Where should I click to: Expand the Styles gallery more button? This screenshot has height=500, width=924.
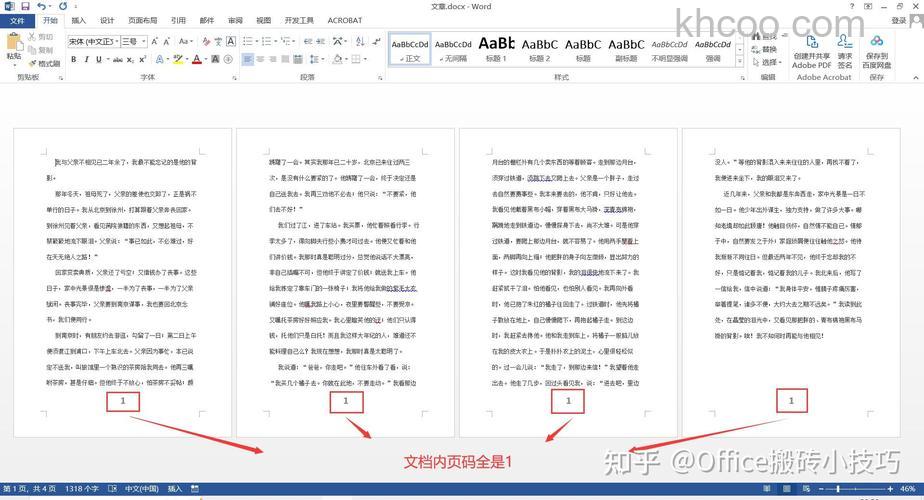point(740,62)
